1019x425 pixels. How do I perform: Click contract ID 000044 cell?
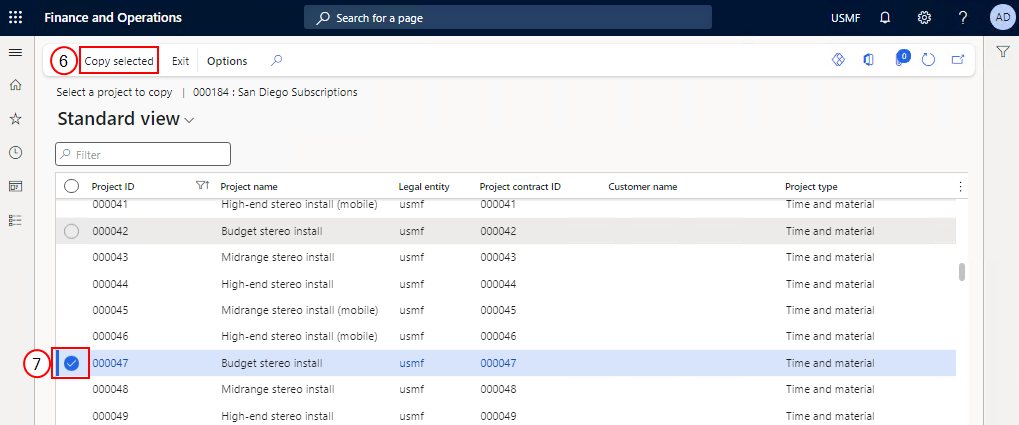[x=498, y=284]
